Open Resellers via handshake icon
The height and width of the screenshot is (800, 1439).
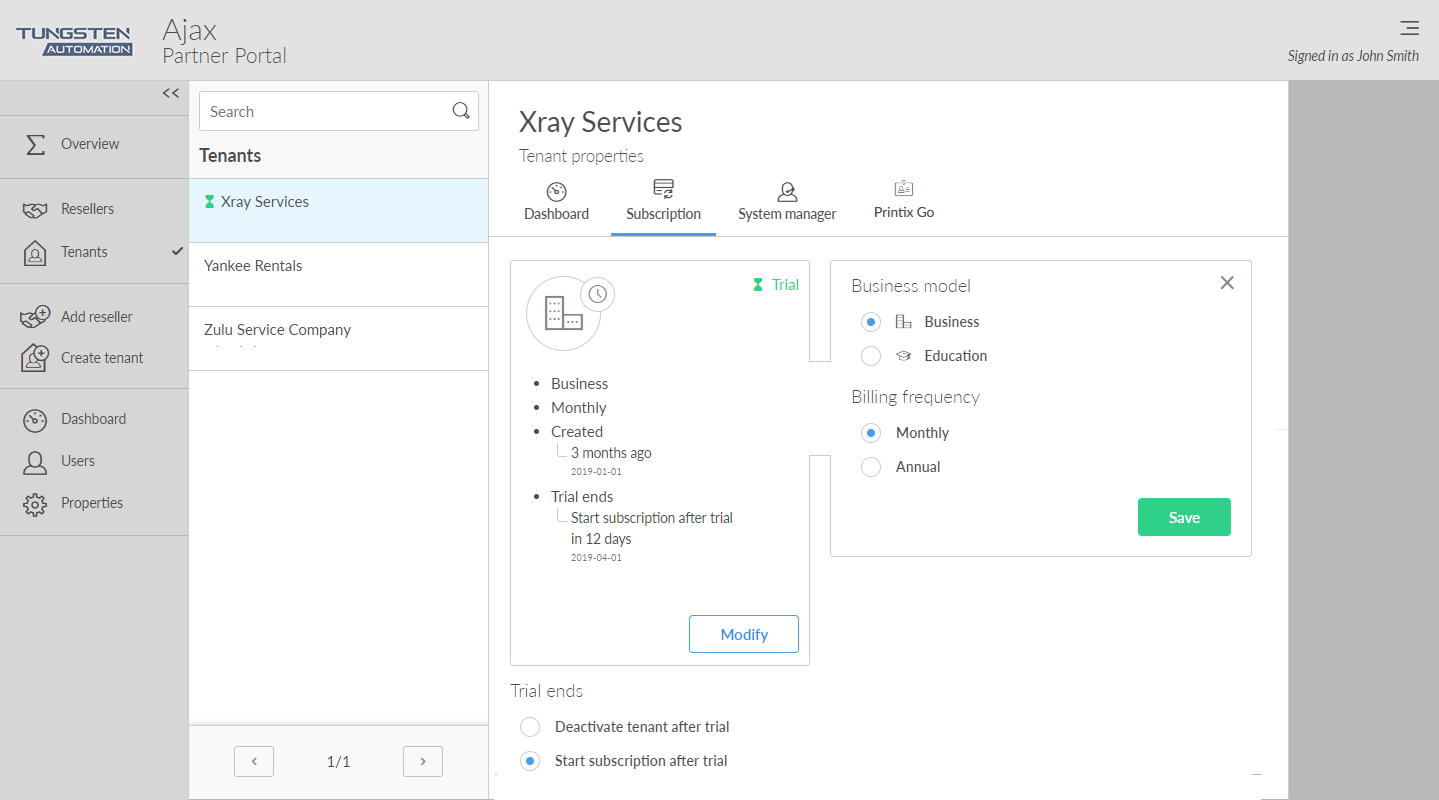tap(35, 210)
